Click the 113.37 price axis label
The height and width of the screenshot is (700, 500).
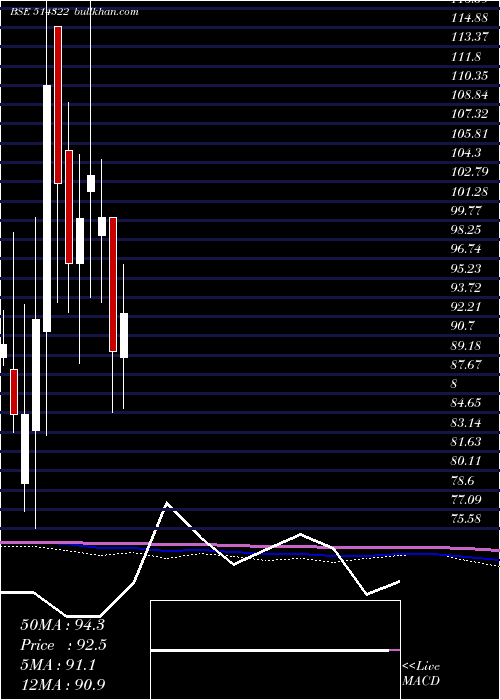click(470, 37)
